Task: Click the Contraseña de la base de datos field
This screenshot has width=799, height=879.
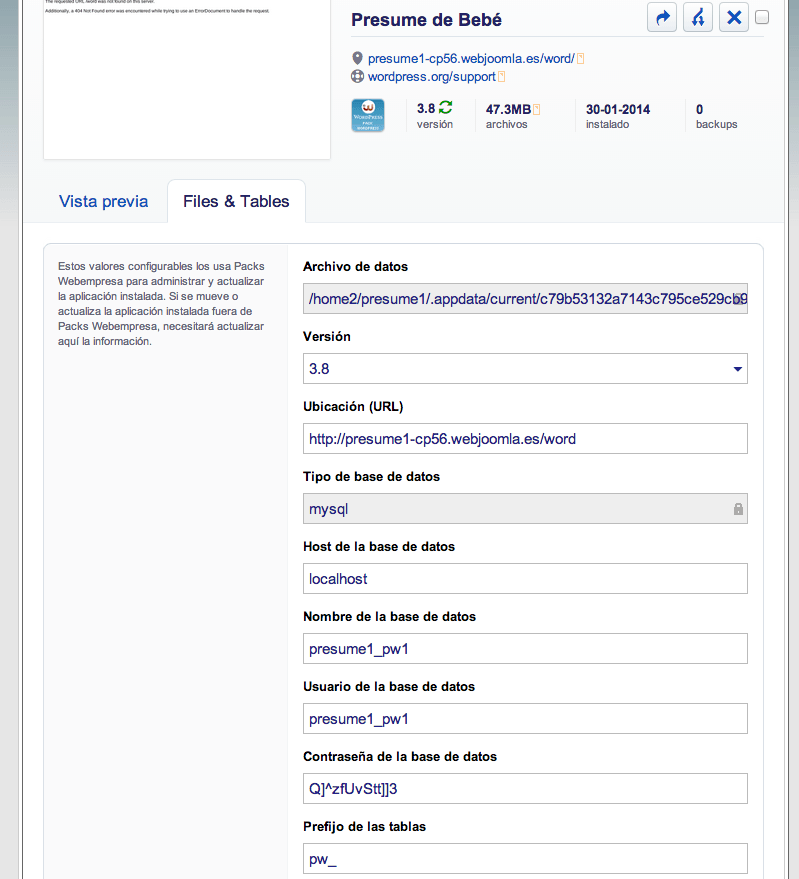Action: (x=525, y=789)
